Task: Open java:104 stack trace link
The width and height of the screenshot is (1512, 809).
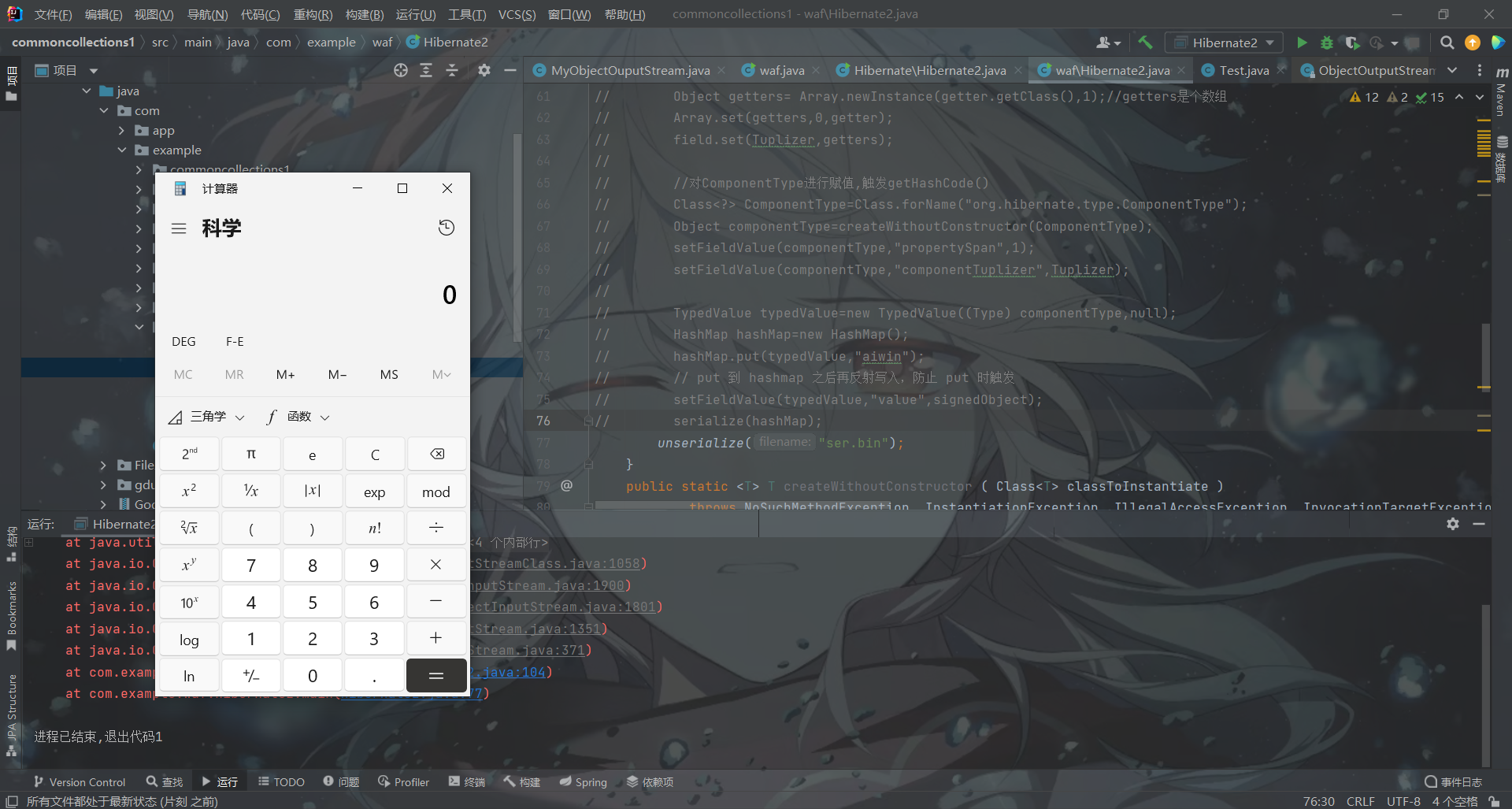Action: 510,672
